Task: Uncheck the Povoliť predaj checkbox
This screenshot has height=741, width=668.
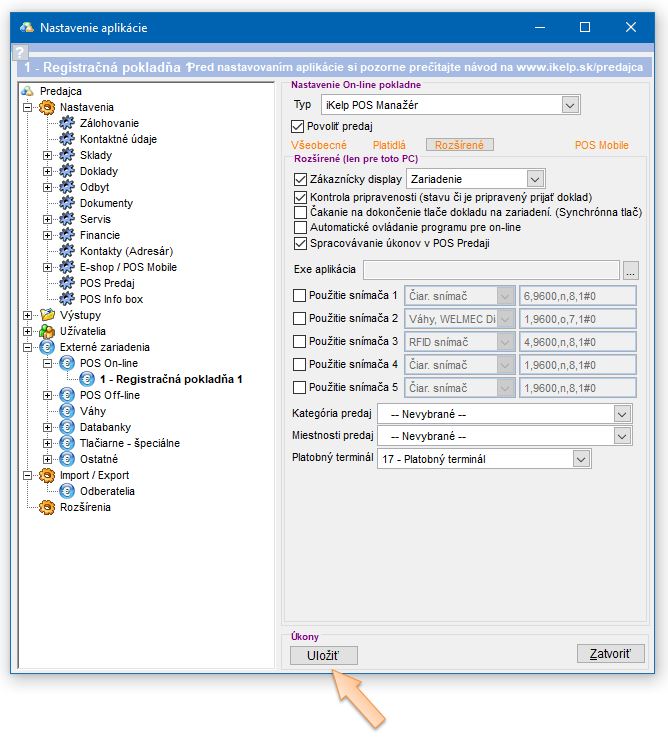Action: pos(297,126)
